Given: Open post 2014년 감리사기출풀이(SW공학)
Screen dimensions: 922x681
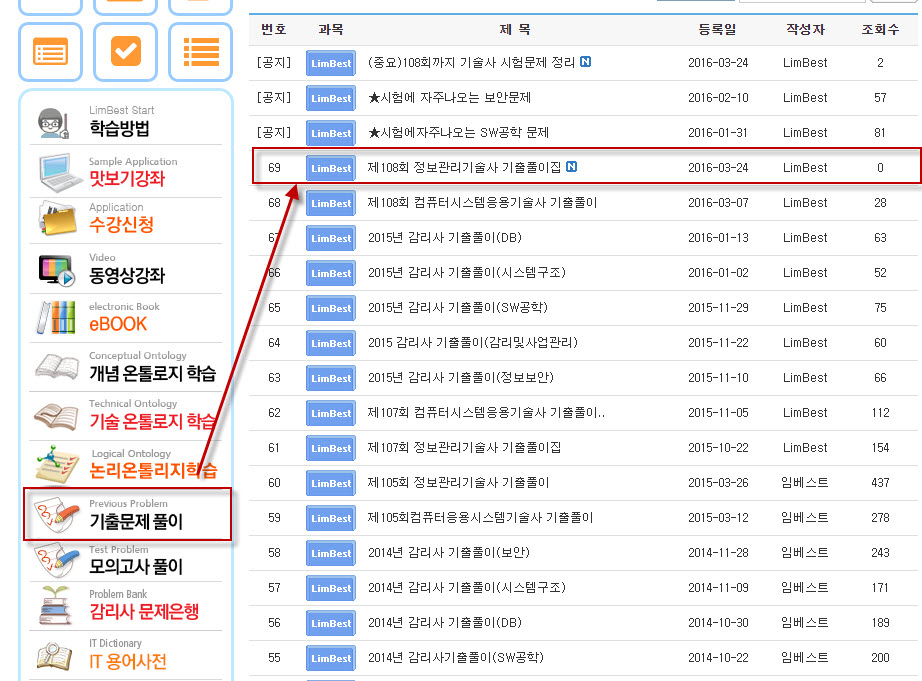Looking at the screenshot, I should tap(456, 657).
